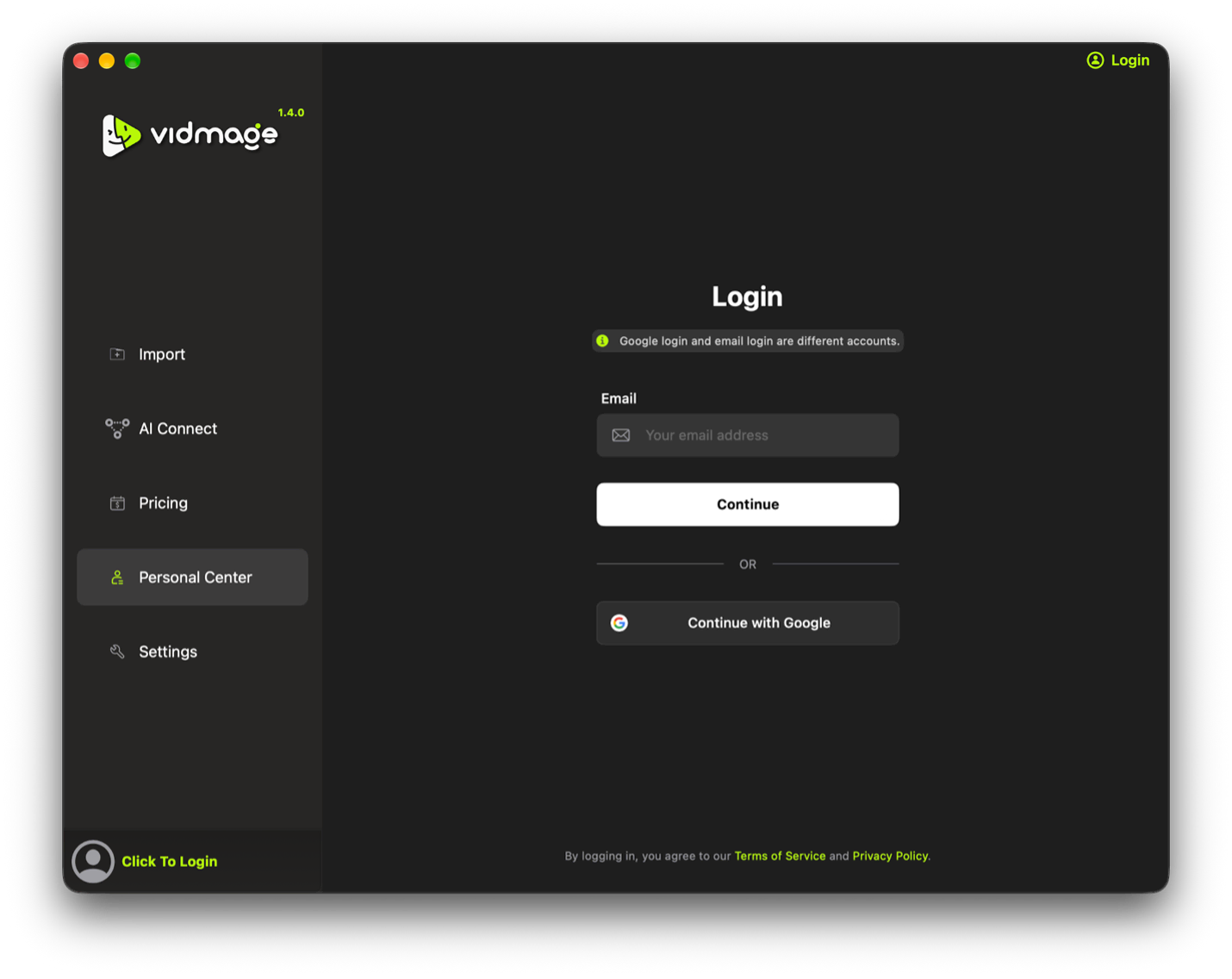Image resolution: width=1232 pixels, height=979 pixels.
Task: Click the 1.4.0 version label
Action: pyautogui.click(x=290, y=113)
